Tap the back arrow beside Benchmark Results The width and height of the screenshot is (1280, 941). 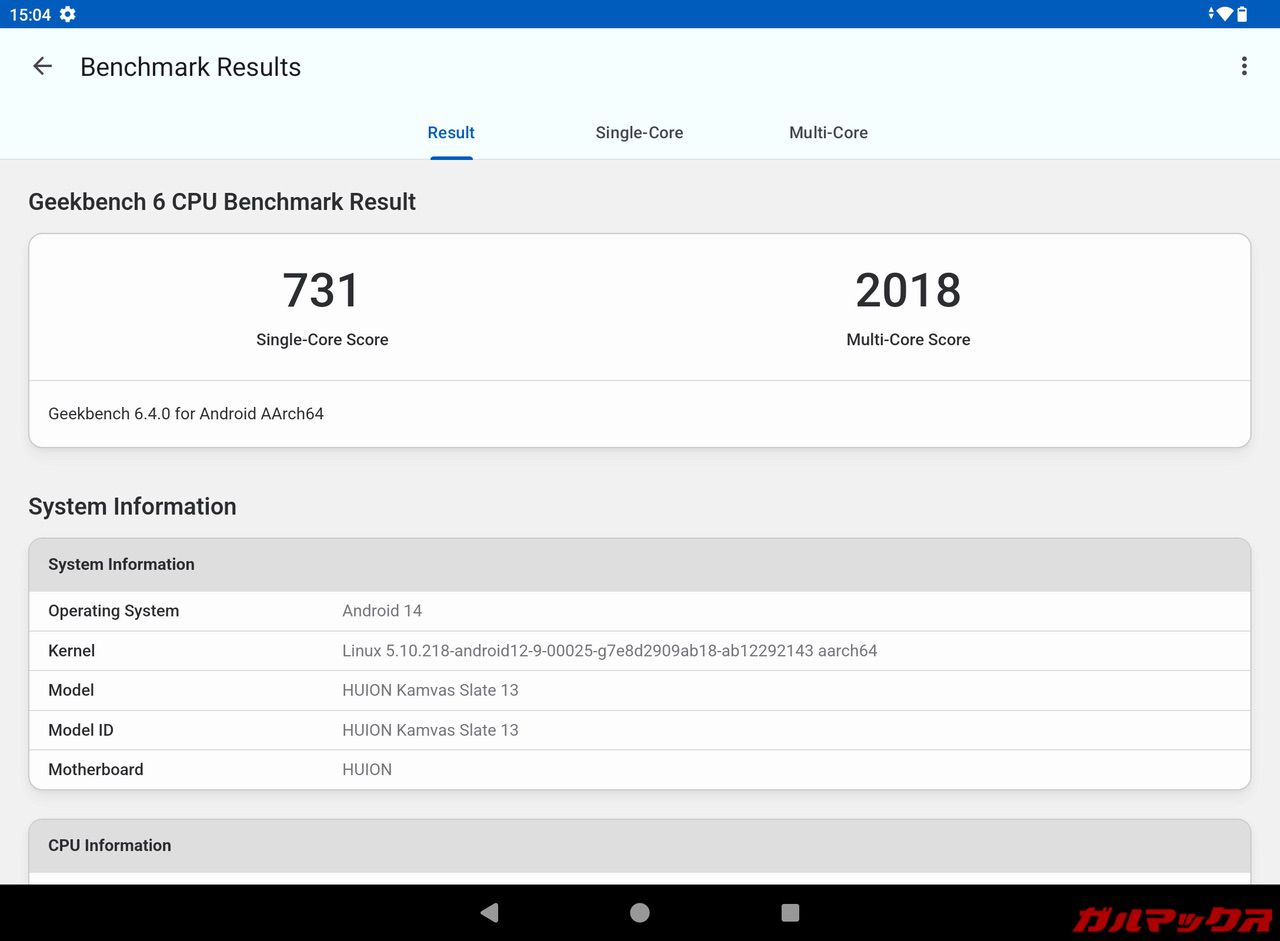click(42, 67)
